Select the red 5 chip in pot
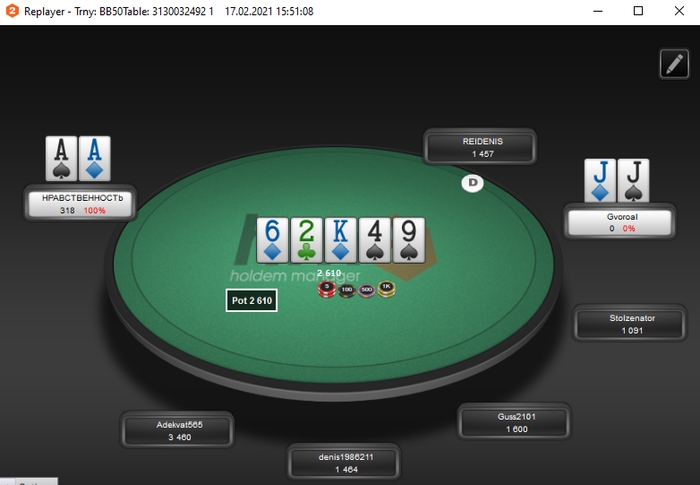700x485 pixels. (x=327, y=289)
